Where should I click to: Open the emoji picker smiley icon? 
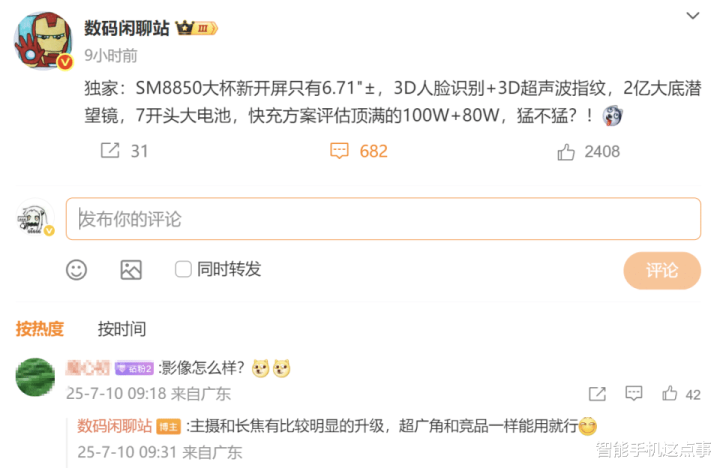click(x=76, y=270)
